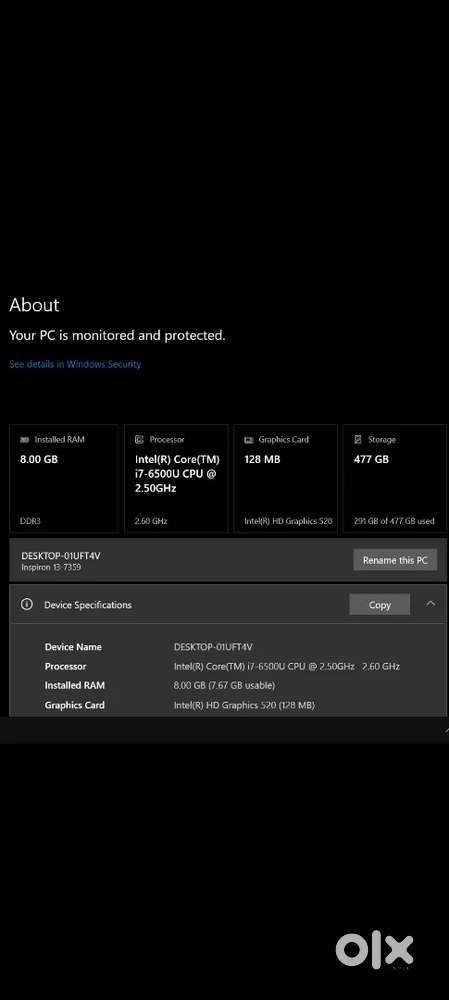Click the 8.00 GB (7.67 GB usable) value
Viewport: 449px width, 1000px height.
224,686
